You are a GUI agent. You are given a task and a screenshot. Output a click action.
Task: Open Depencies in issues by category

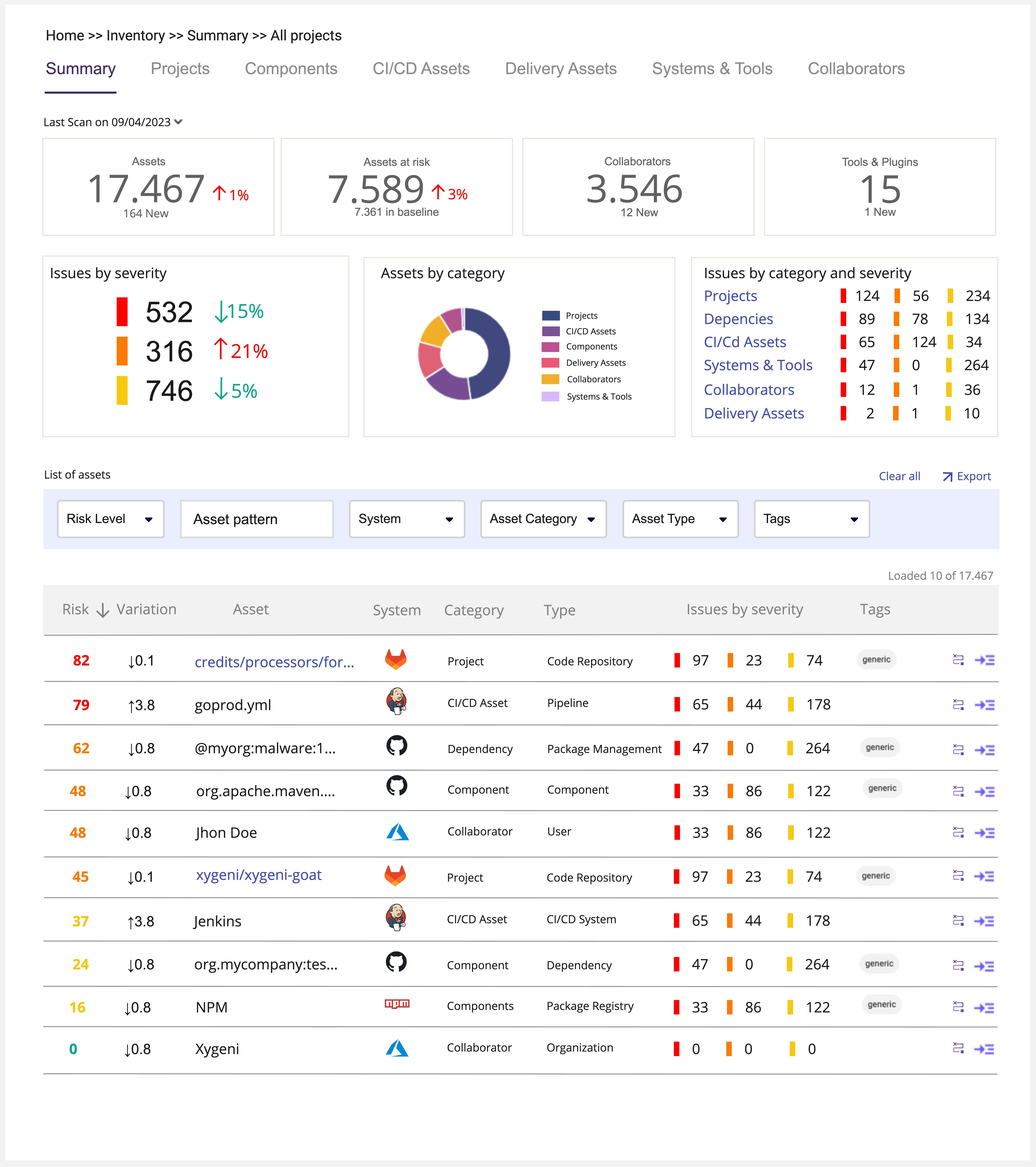click(x=738, y=319)
